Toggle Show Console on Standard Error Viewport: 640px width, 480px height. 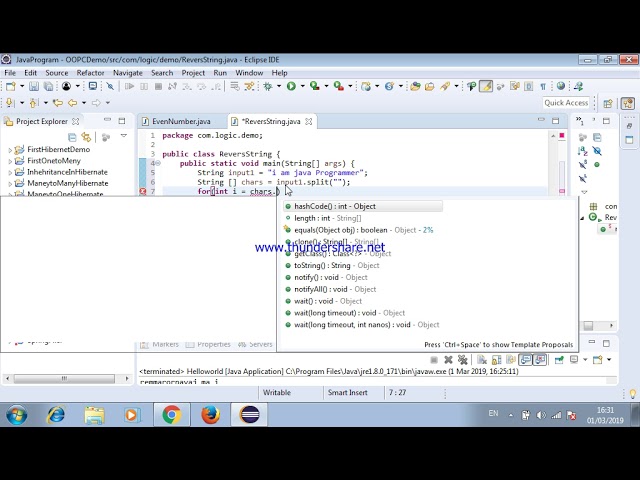click(x=540, y=360)
